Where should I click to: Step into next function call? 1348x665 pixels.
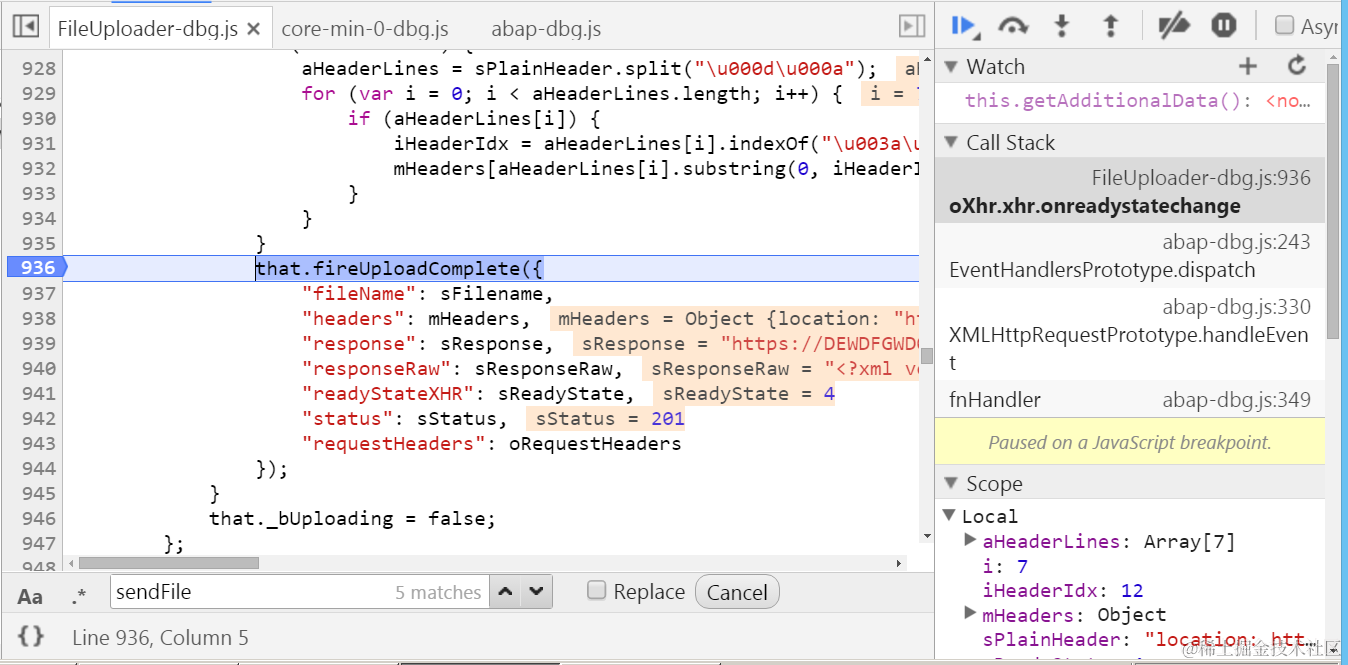point(1062,26)
